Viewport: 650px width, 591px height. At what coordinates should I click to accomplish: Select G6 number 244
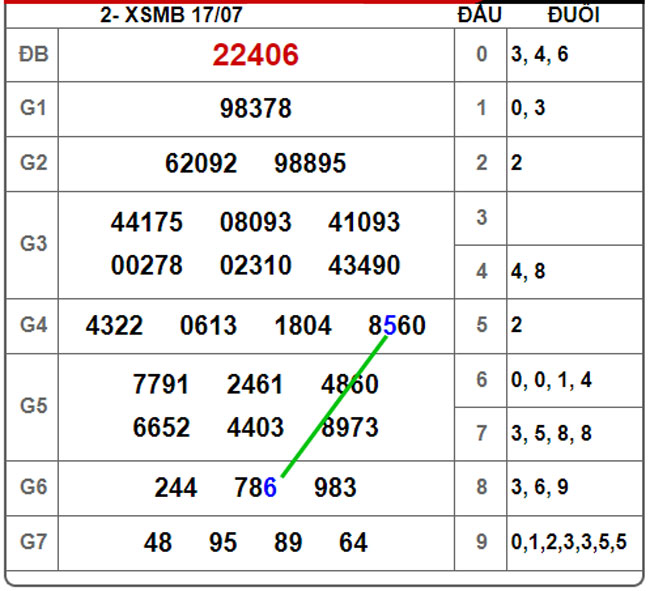(176, 488)
